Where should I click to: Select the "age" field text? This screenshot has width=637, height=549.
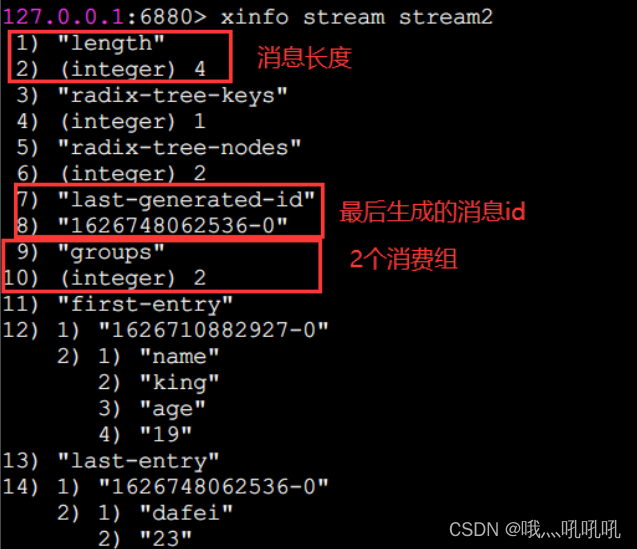click(172, 409)
